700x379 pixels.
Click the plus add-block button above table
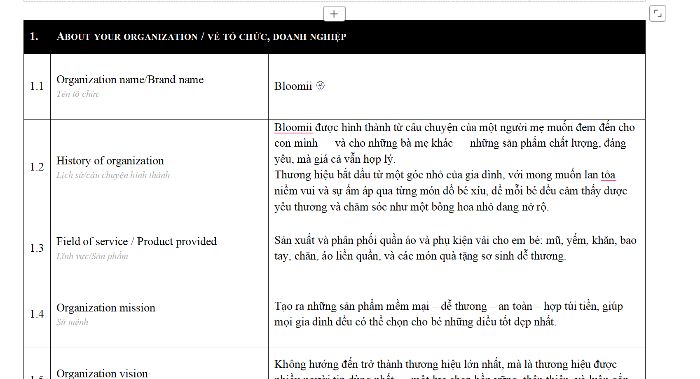click(334, 13)
